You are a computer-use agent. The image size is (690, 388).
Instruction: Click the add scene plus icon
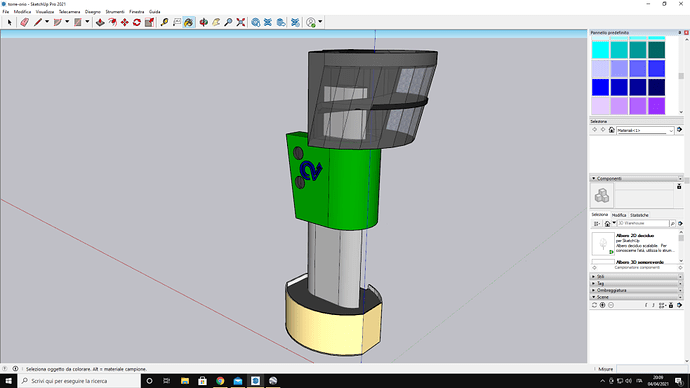pyautogui.click(x=602, y=305)
